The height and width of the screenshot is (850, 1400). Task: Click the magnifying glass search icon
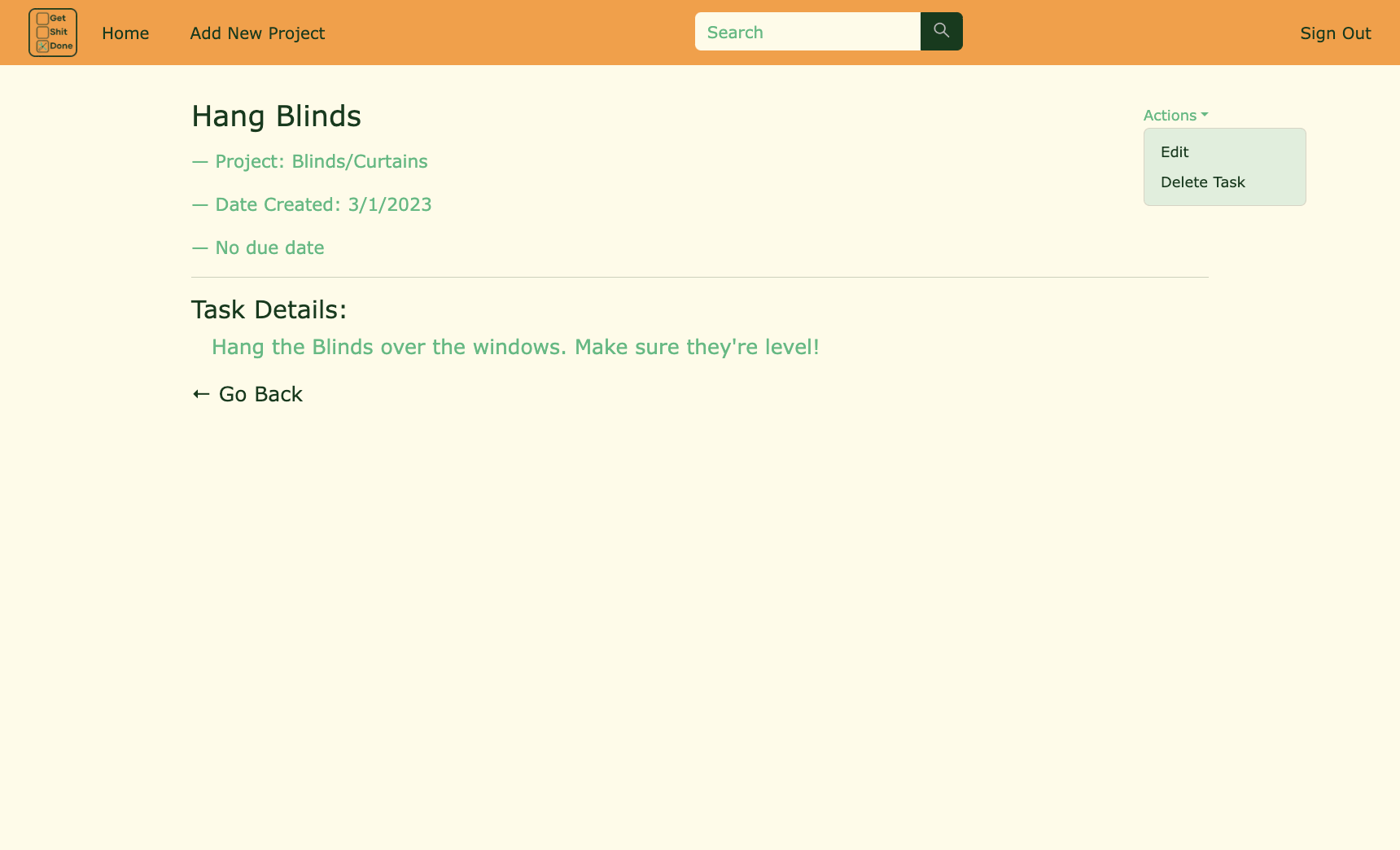tap(940, 31)
